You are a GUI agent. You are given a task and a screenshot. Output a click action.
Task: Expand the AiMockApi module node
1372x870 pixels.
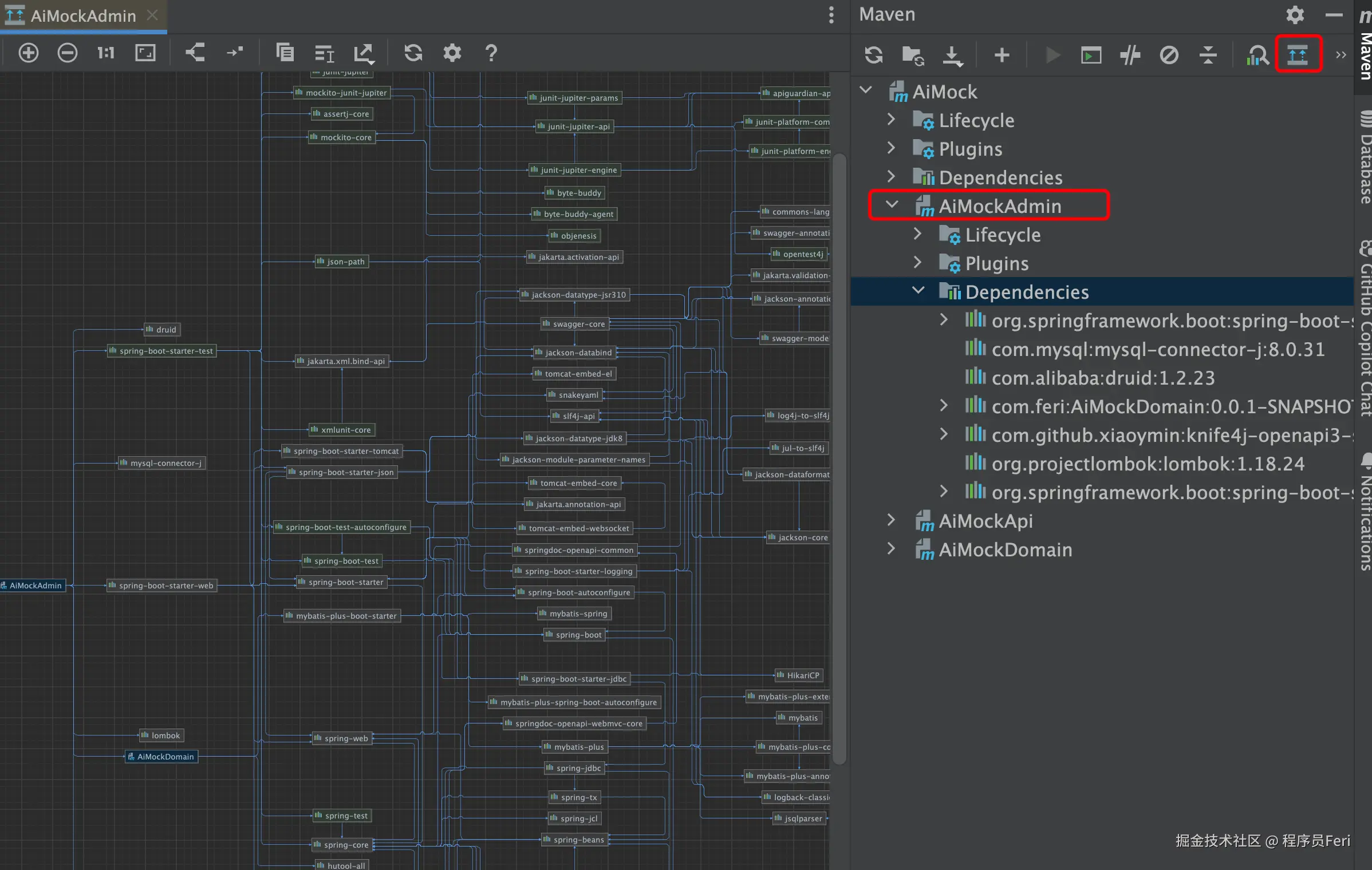pos(892,520)
